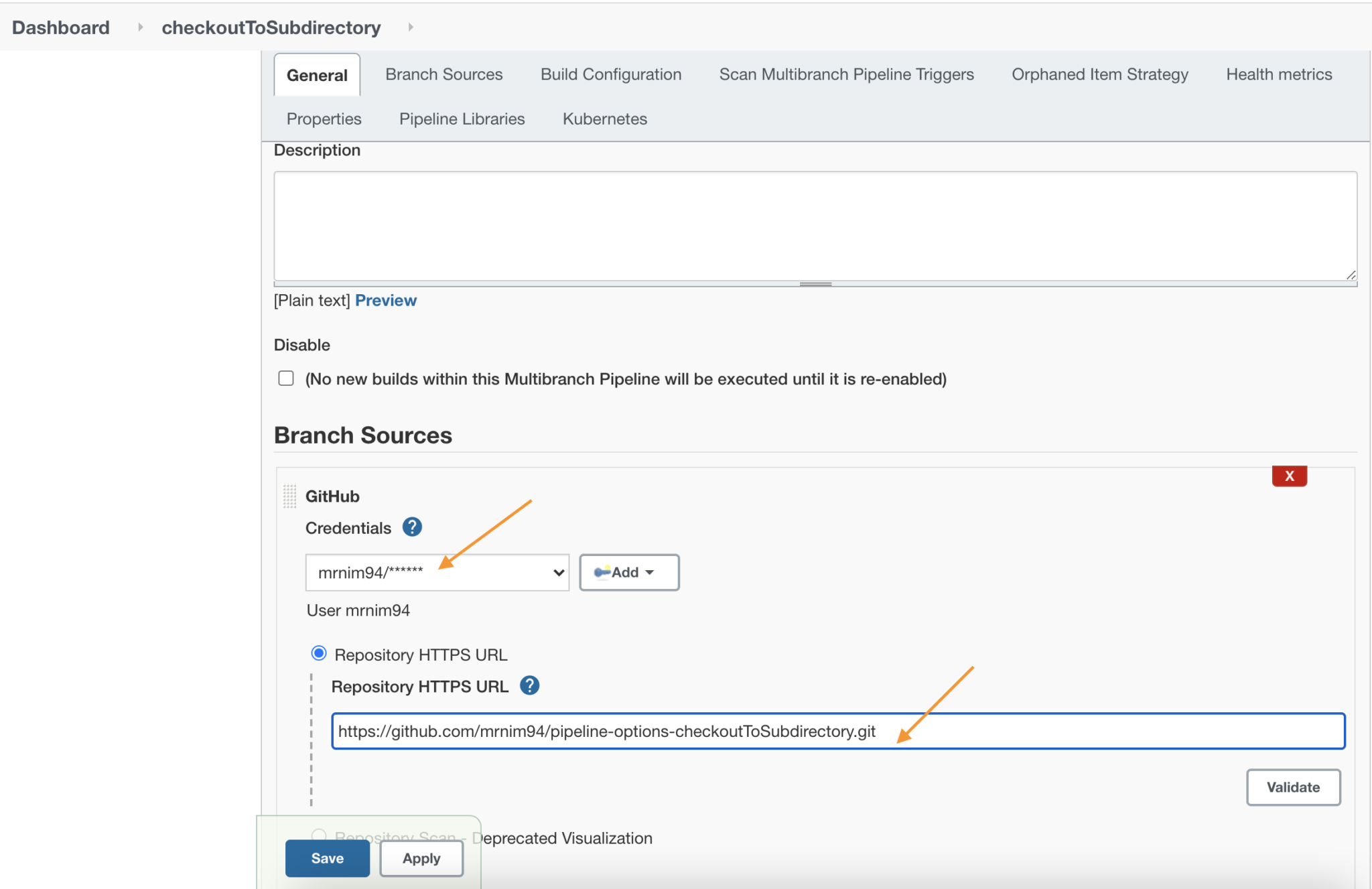Select the Repository Scan radio option
Image resolution: width=1372 pixels, height=889 pixels.
tap(319, 835)
